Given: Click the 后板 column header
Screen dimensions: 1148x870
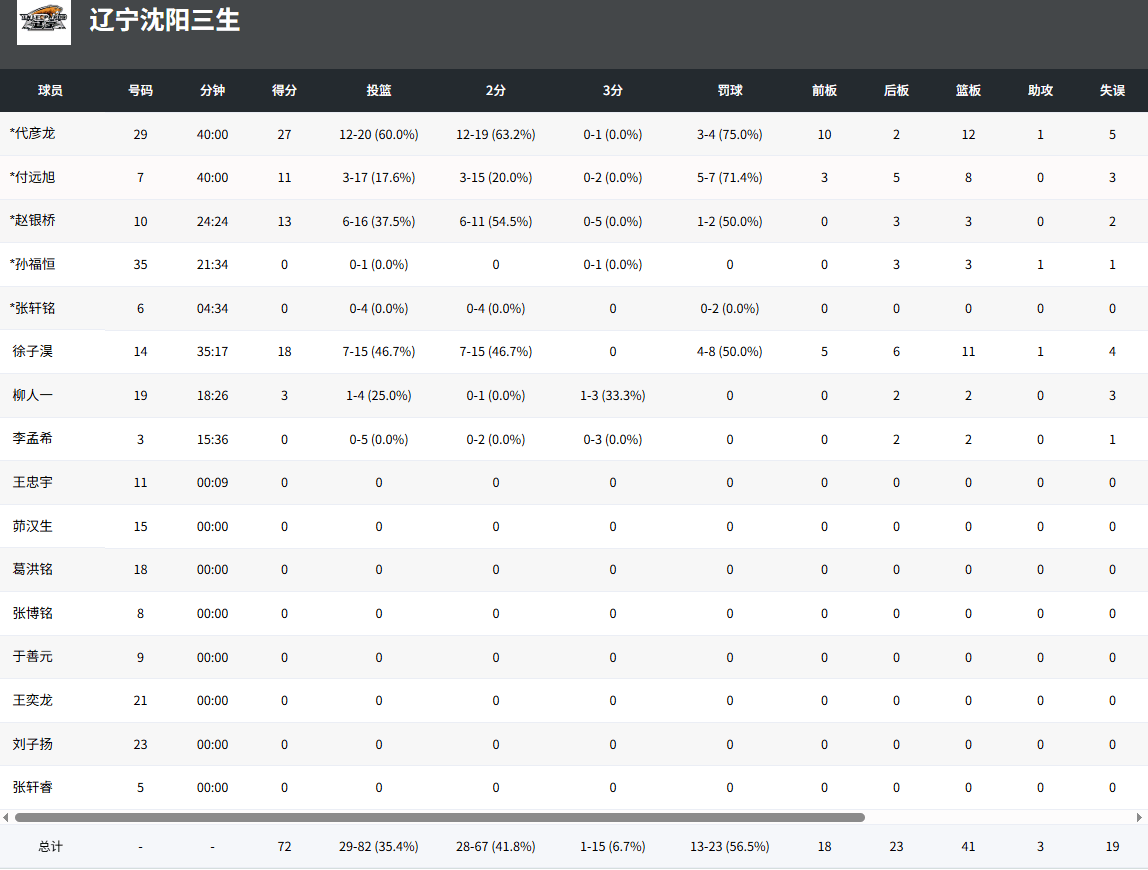Looking at the screenshot, I should tap(896, 90).
